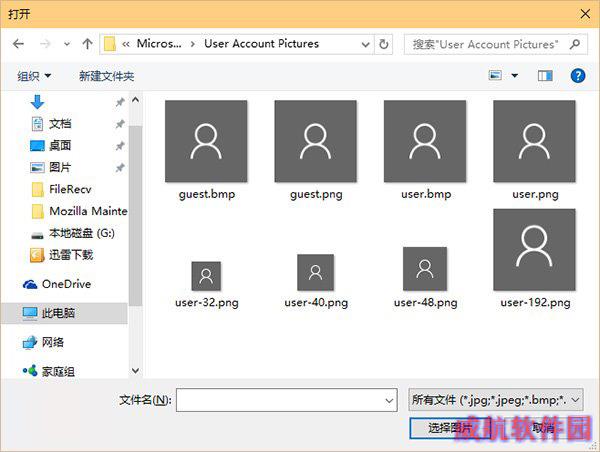Click the 选择图片 button
Viewport: 600px width, 452px height.
point(450,428)
